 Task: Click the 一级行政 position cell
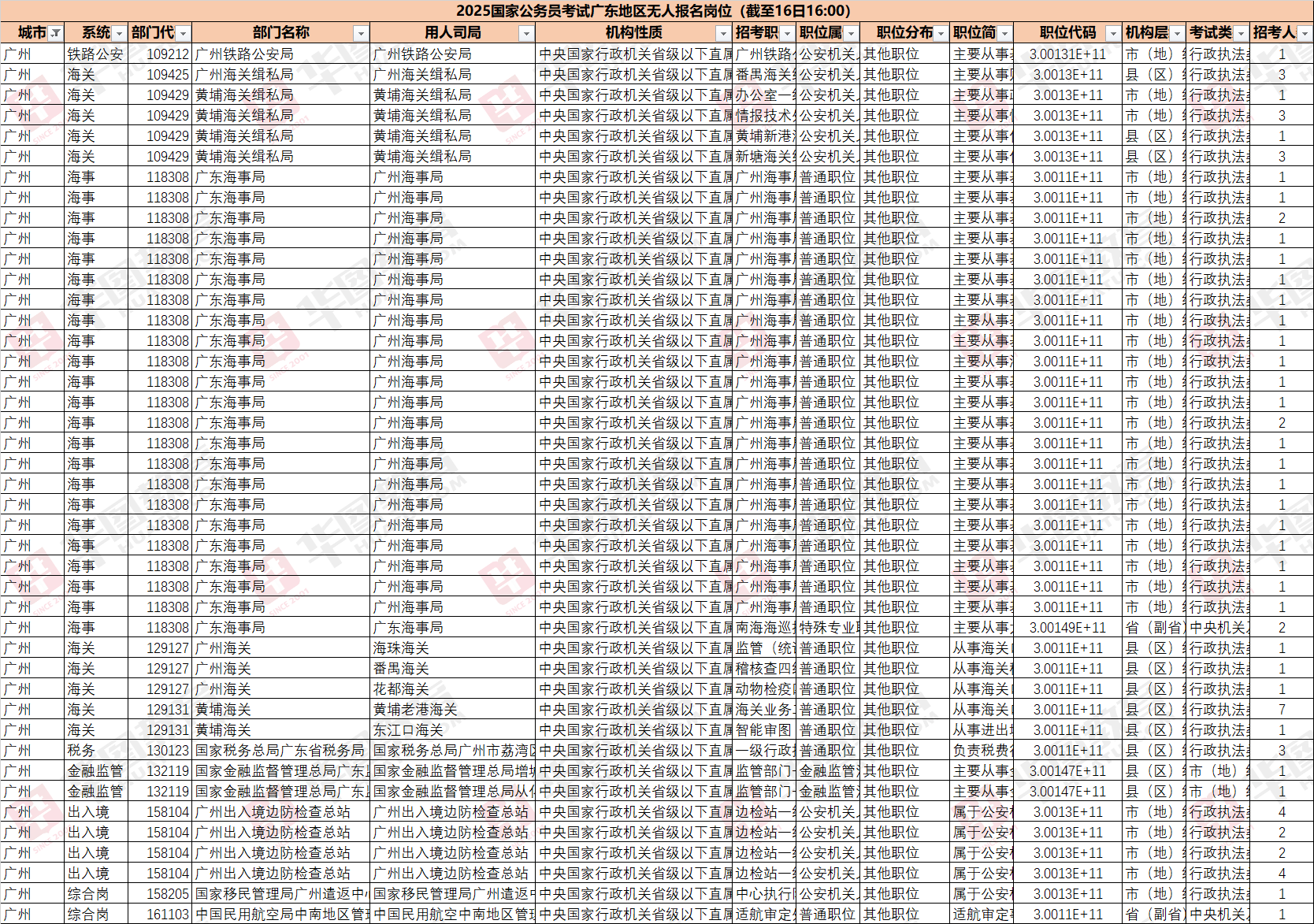[x=765, y=751]
